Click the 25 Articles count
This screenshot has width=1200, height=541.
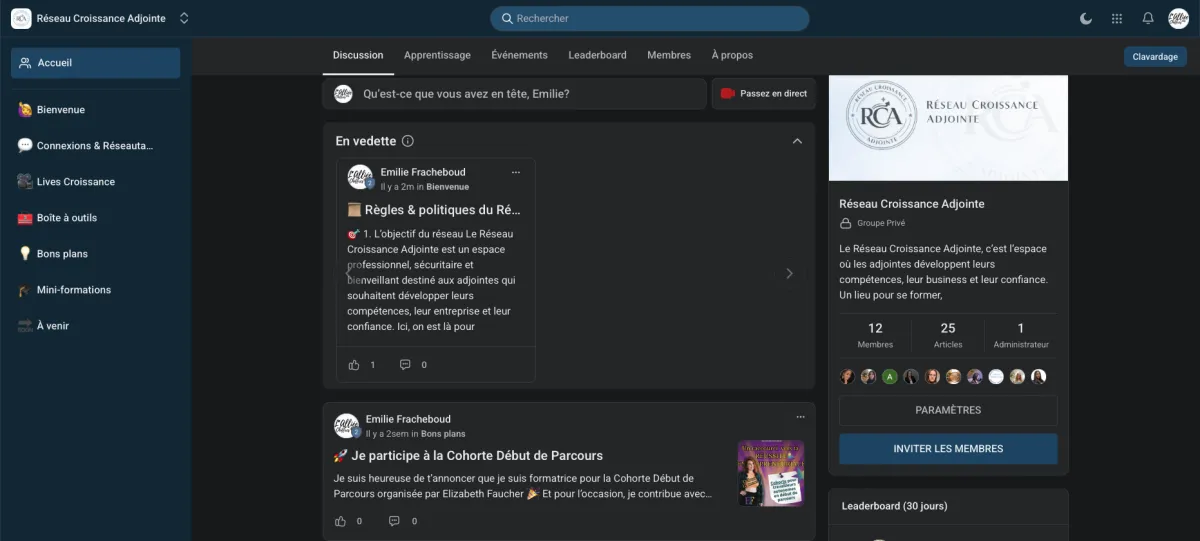(948, 335)
